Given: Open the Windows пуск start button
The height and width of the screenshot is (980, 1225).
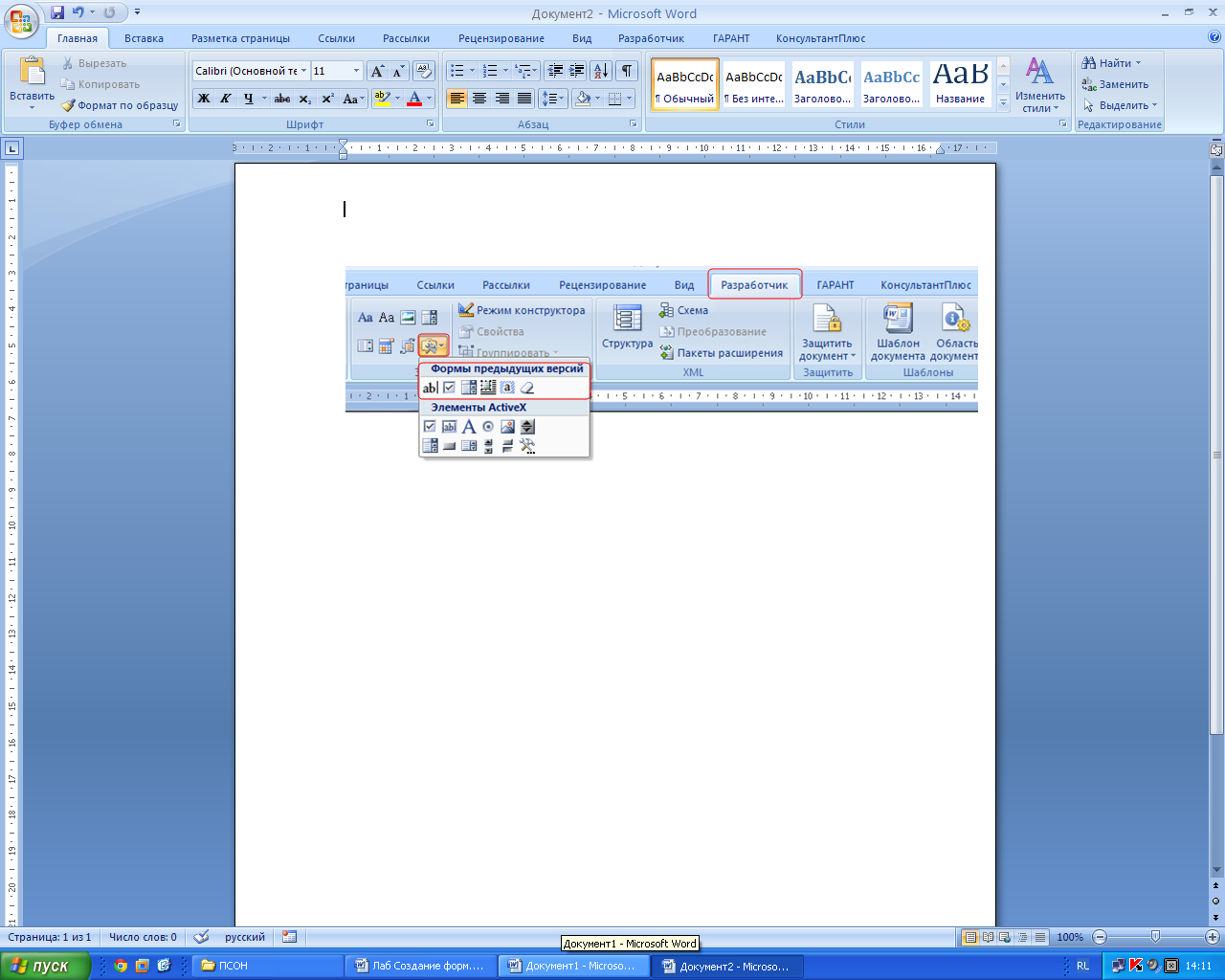Looking at the screenshot, I should (46, 966).
